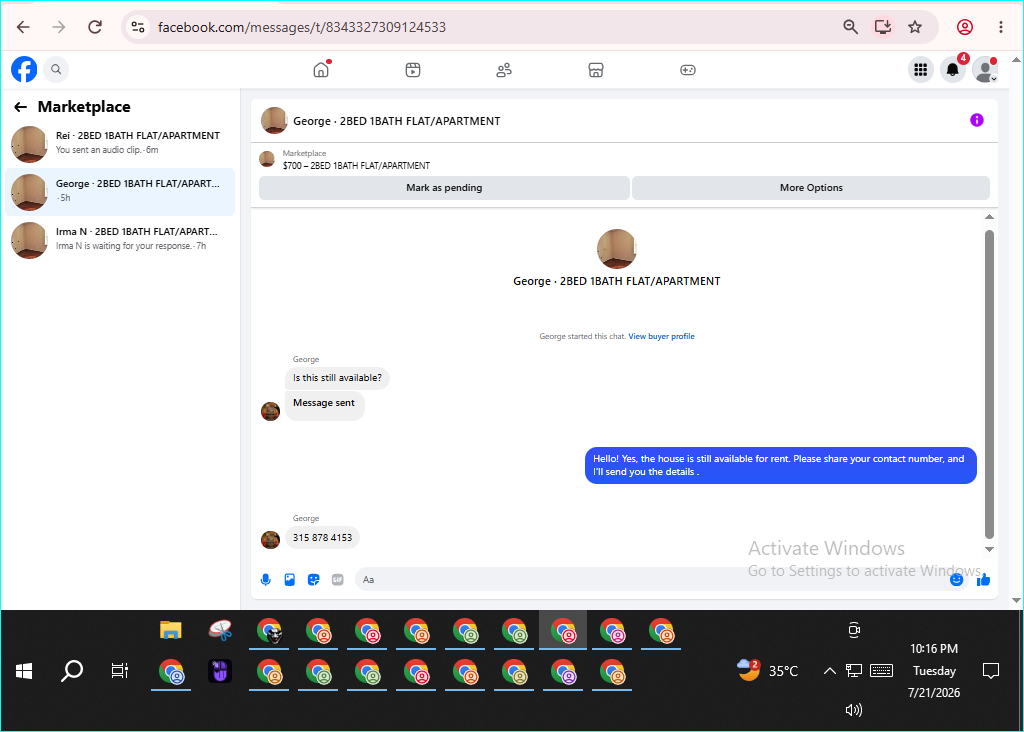Open the Chrome profile icon
Viewport: 1024px width, 732px height.
coord(965,27)
